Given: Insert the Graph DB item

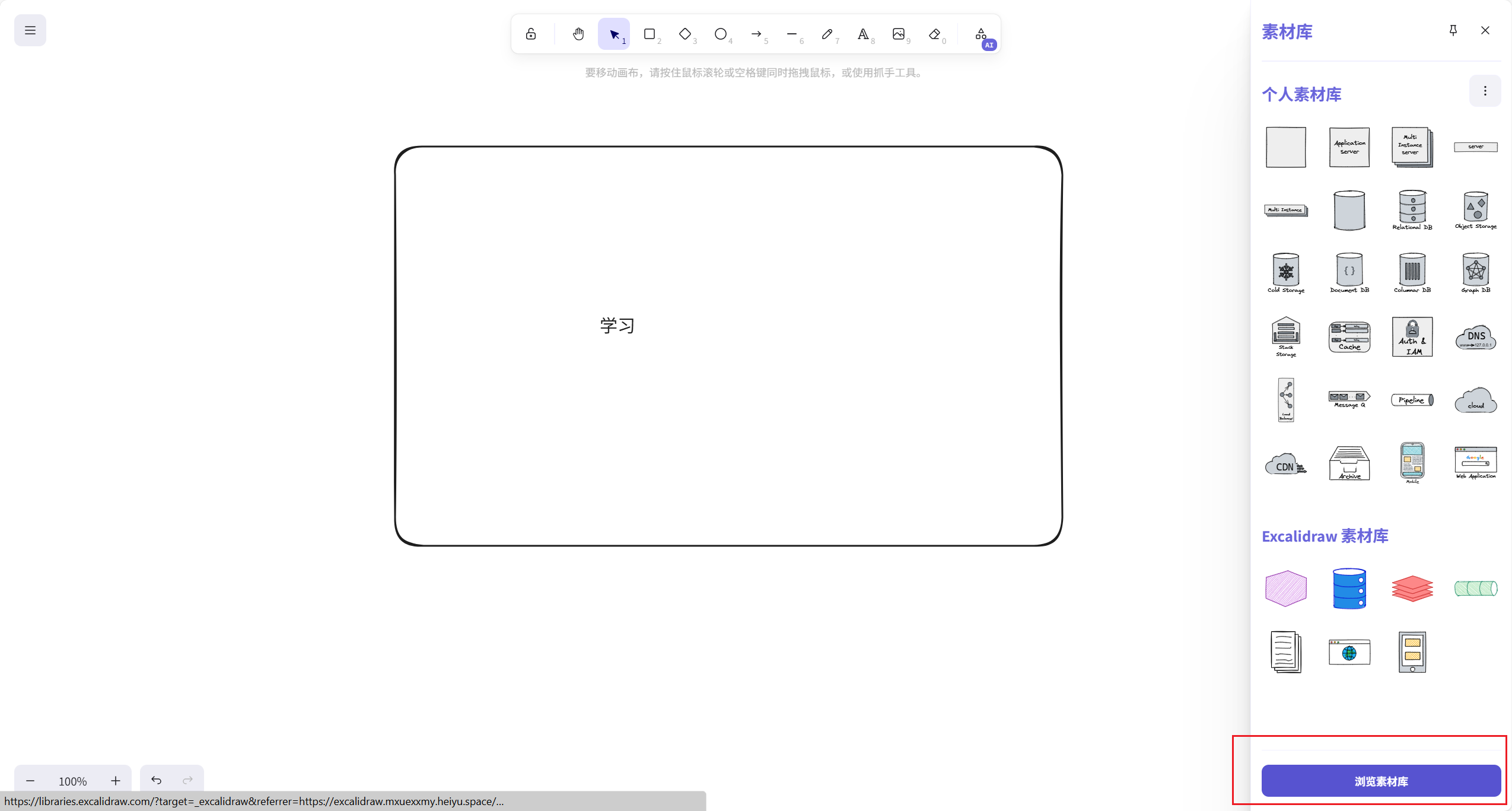Looking at the screenshot, I should click(1476, 273).
